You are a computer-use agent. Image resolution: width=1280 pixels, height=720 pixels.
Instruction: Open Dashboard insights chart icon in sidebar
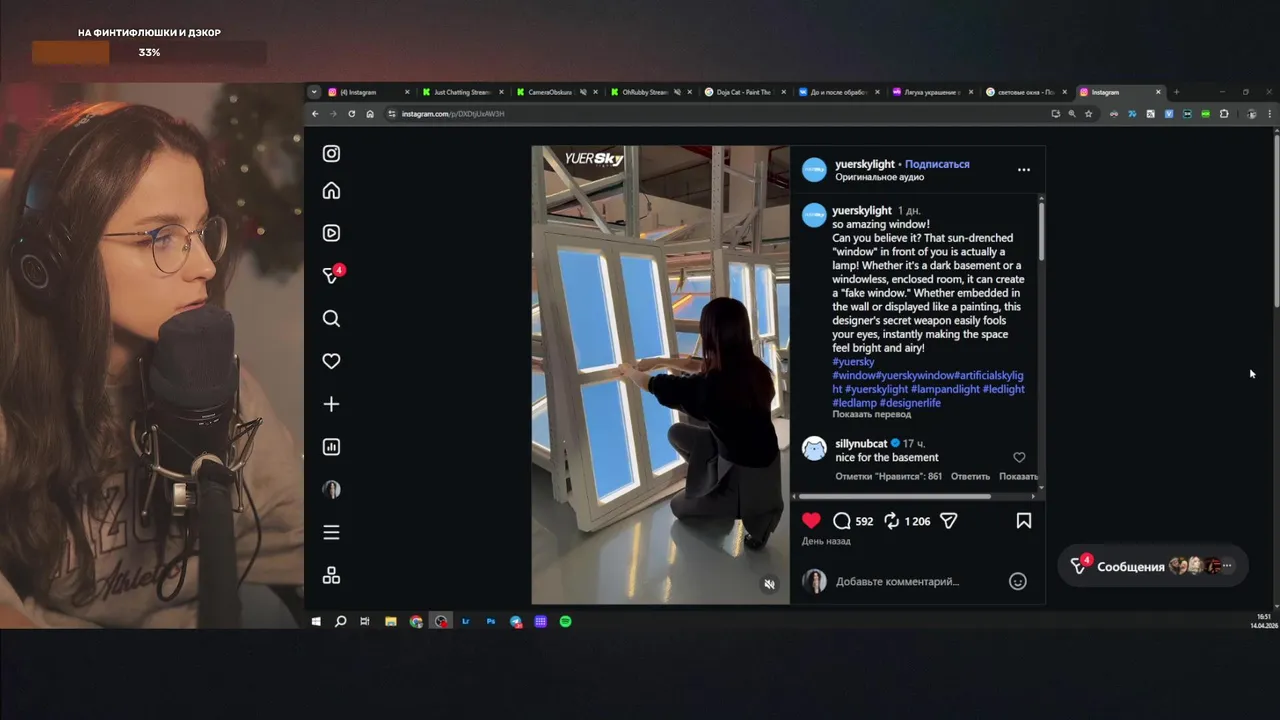coord(331,447)
